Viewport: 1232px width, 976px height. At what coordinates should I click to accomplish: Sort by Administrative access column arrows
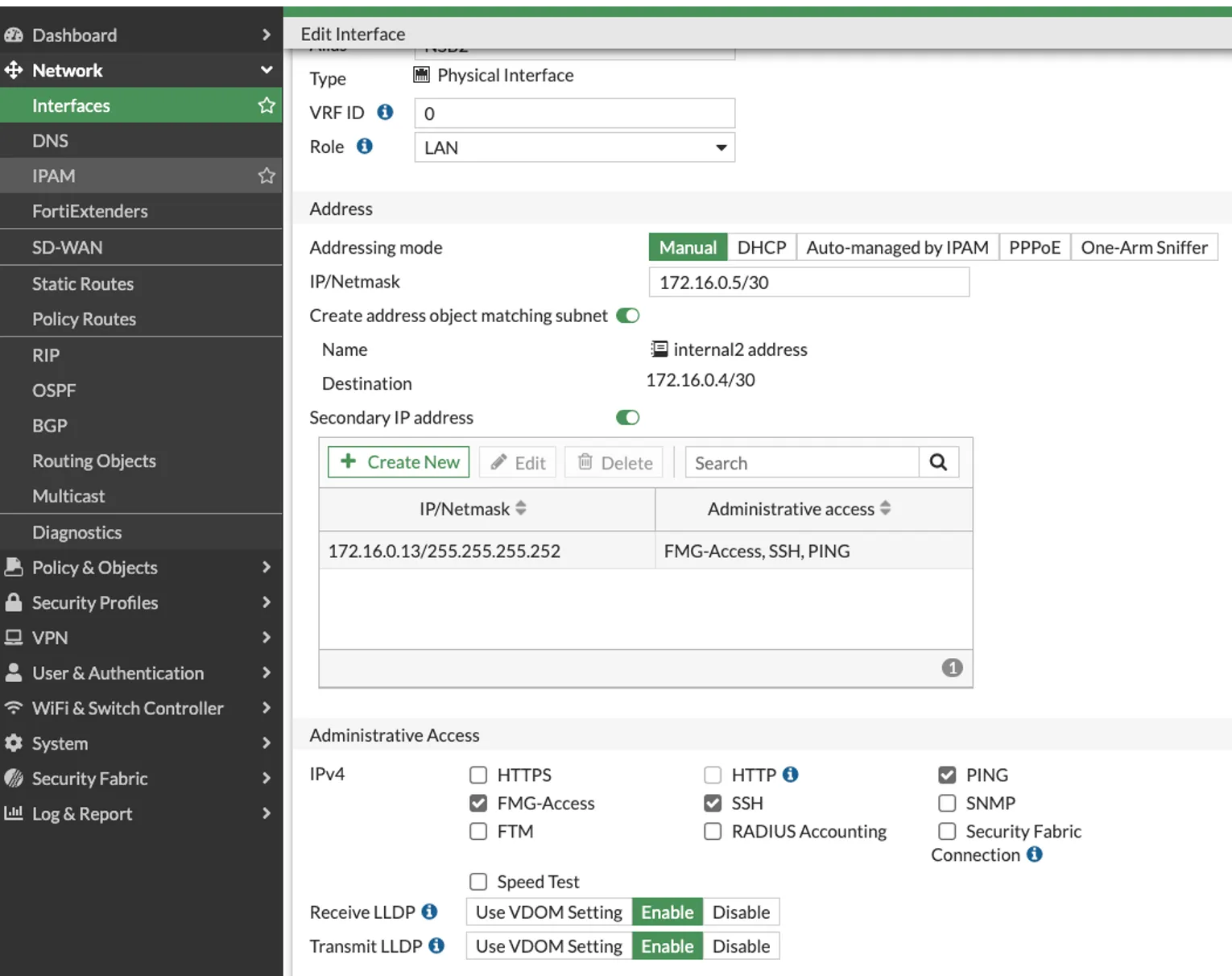(886, 508)
